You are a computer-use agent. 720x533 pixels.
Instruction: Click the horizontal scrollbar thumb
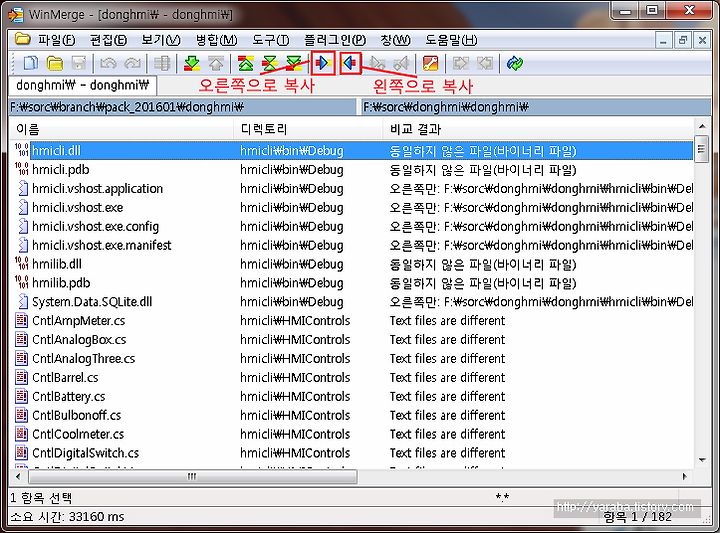pyautogui.click(x=192, y=477)
